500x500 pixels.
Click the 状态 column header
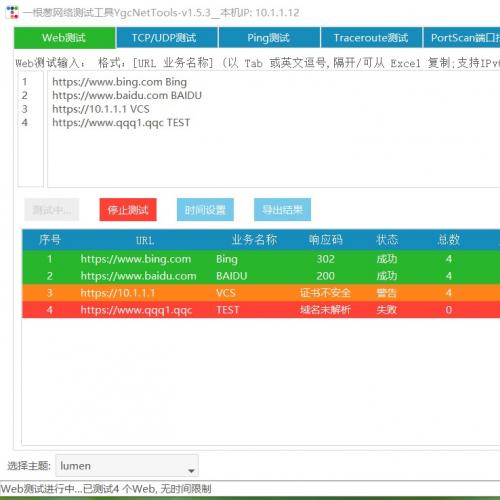(x=387, y=240)
